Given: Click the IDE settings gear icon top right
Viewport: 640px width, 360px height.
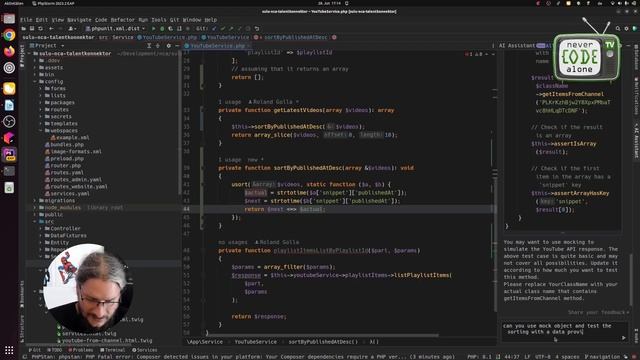Looking at the screenshot, I should click(627, 29).
